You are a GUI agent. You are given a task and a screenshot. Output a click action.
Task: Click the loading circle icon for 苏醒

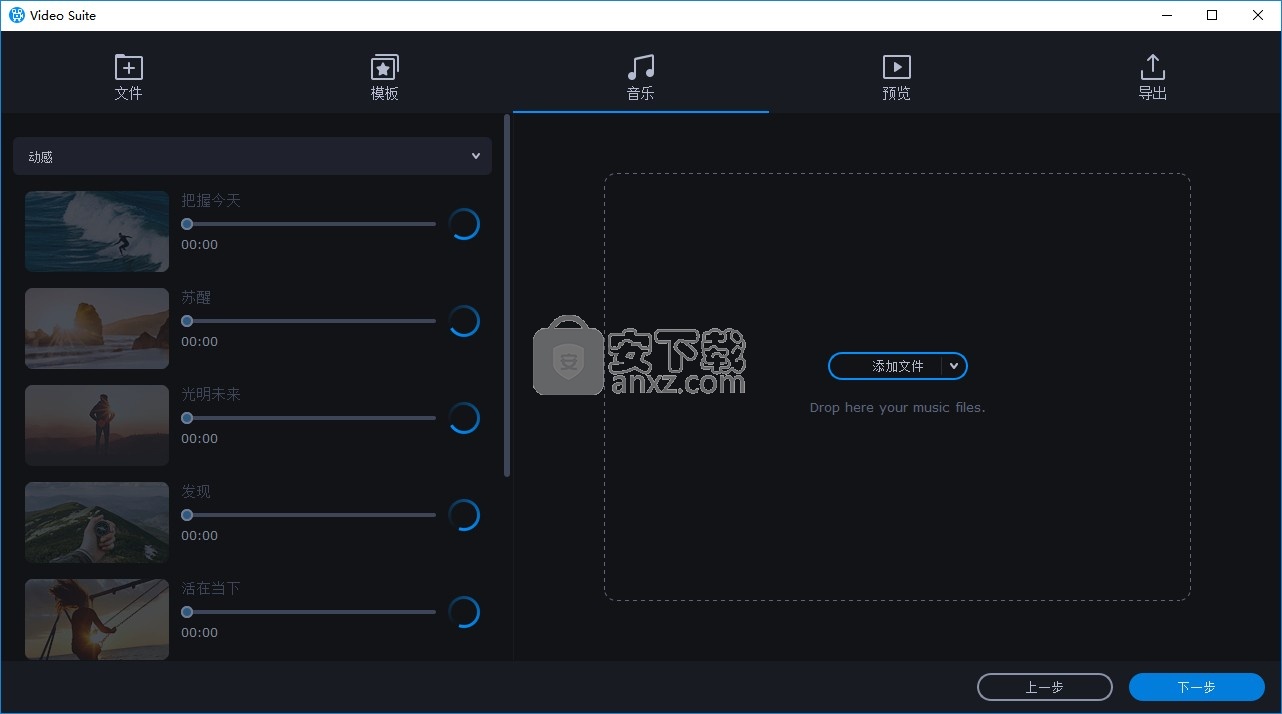(464, 321)
